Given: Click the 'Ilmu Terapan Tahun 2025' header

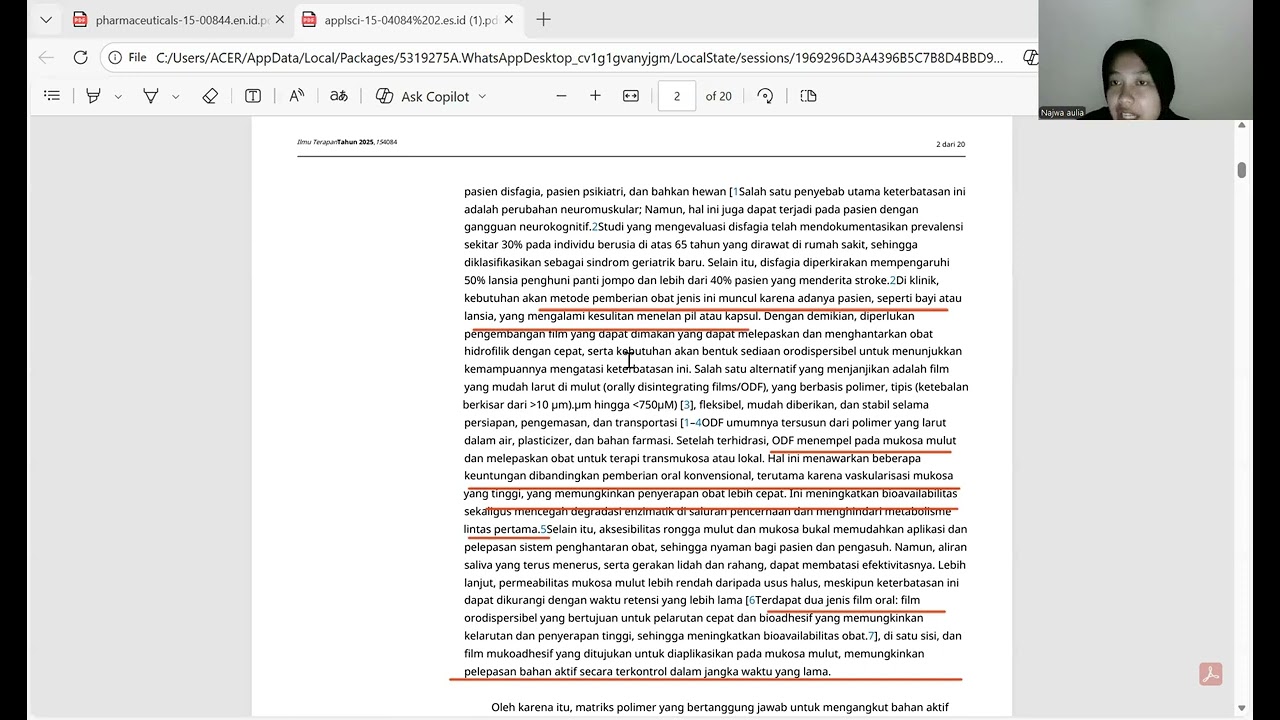Looking at the screenshot, I should (x=347, y=142).
